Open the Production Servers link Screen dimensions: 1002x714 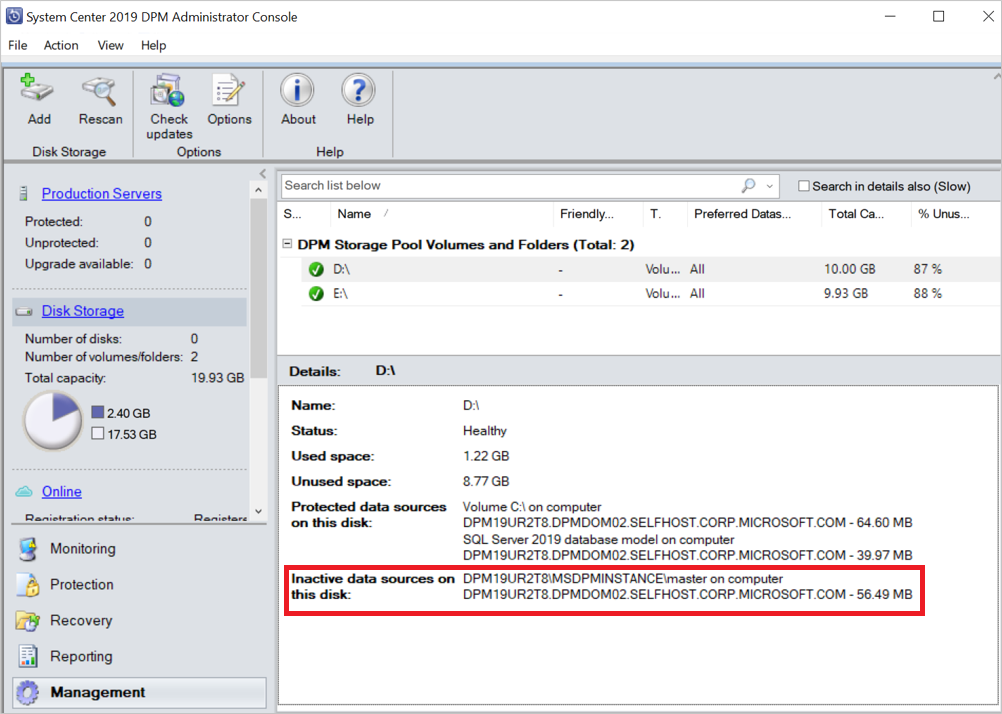pyautogui.click(x=102, y=194)
